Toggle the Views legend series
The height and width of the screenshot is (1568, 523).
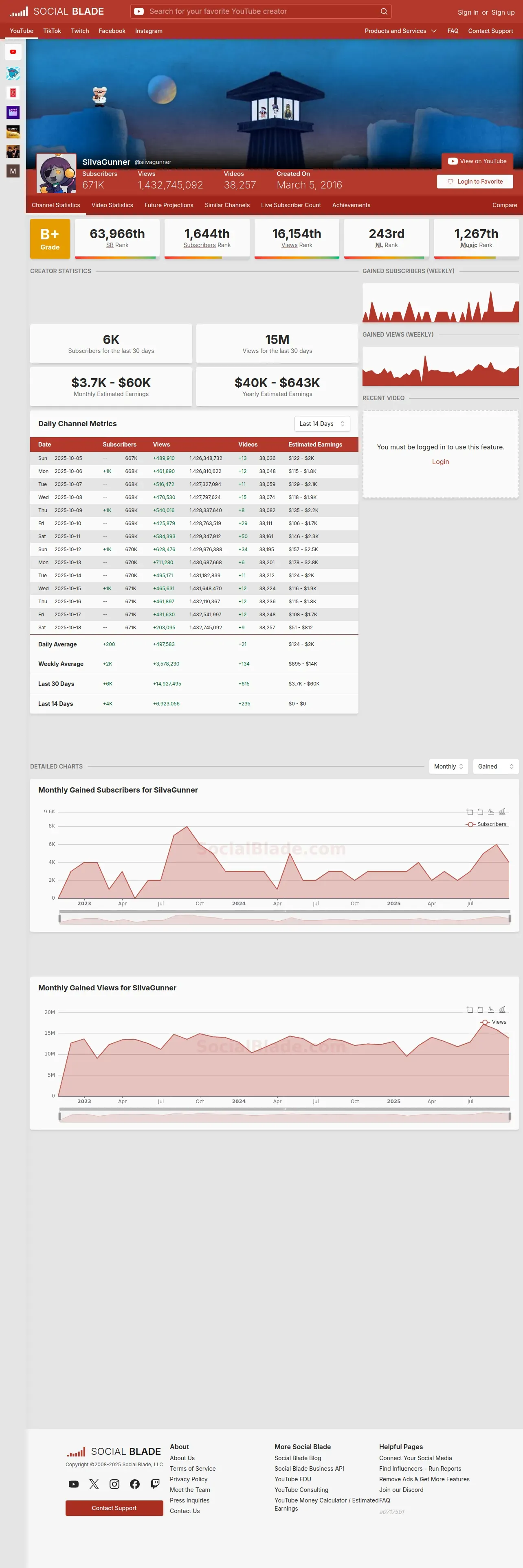click(x=493, y=1022)
